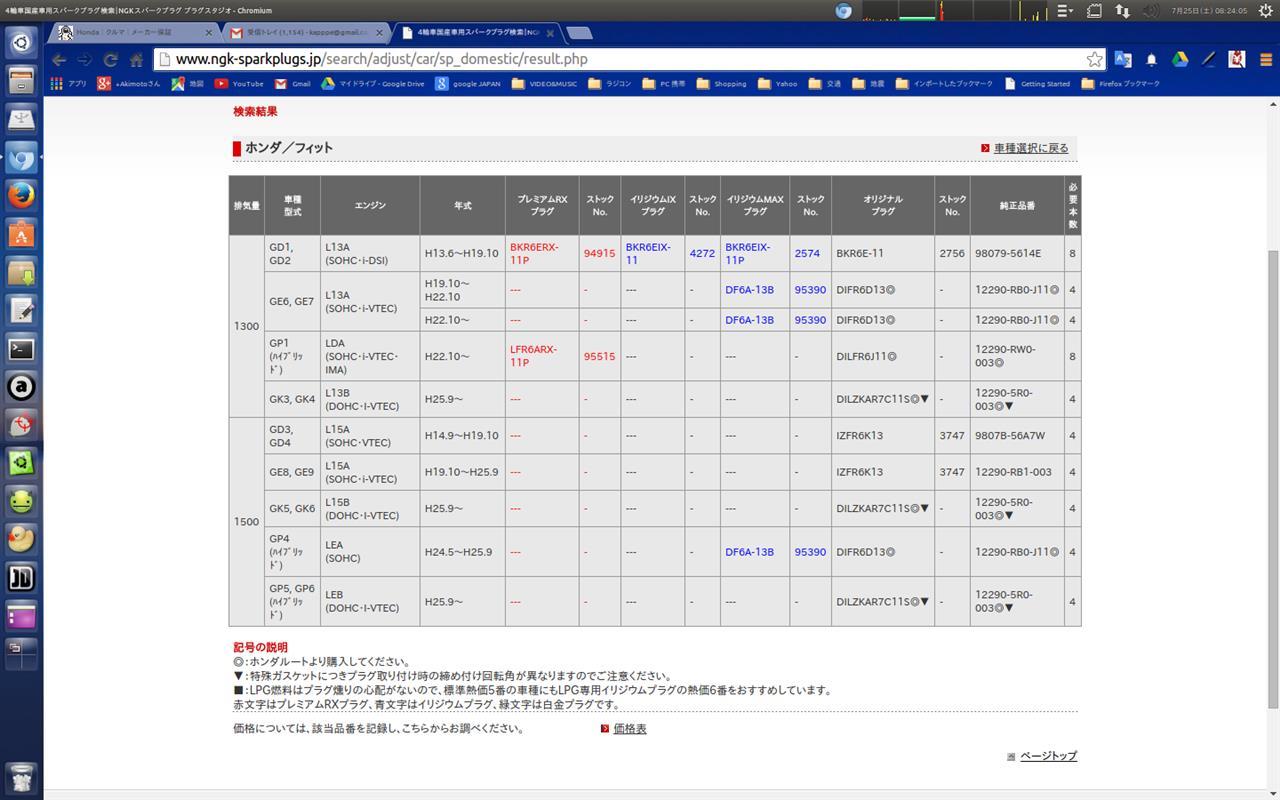The width and height of the screenshot is (1280, 800).
Task: Open 交通 bookmark folder
Action: 825,84
